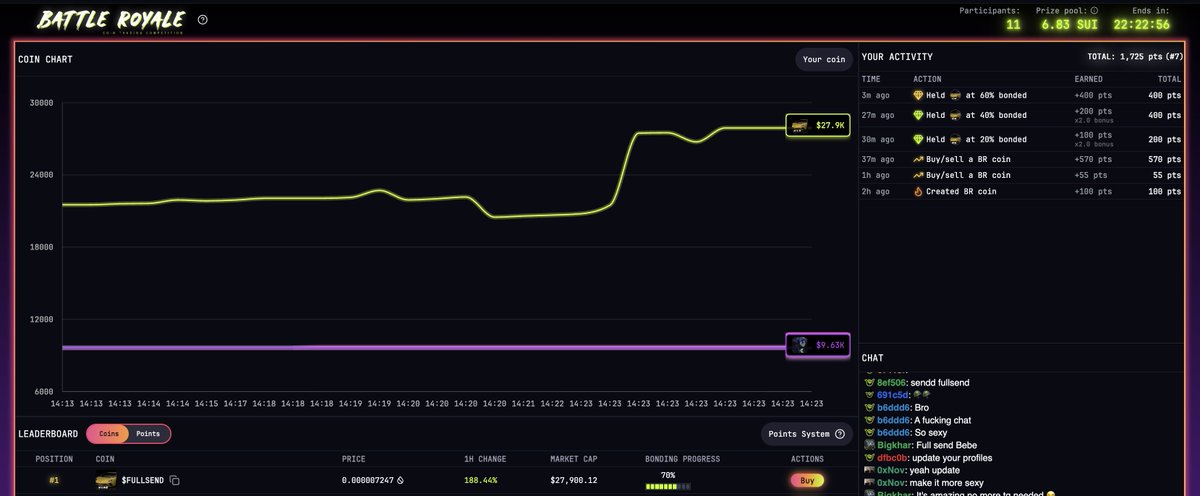Click the 'update your profiles' chat message
The height and width of the screenshot is (496, 1200).
click(953, 457)
